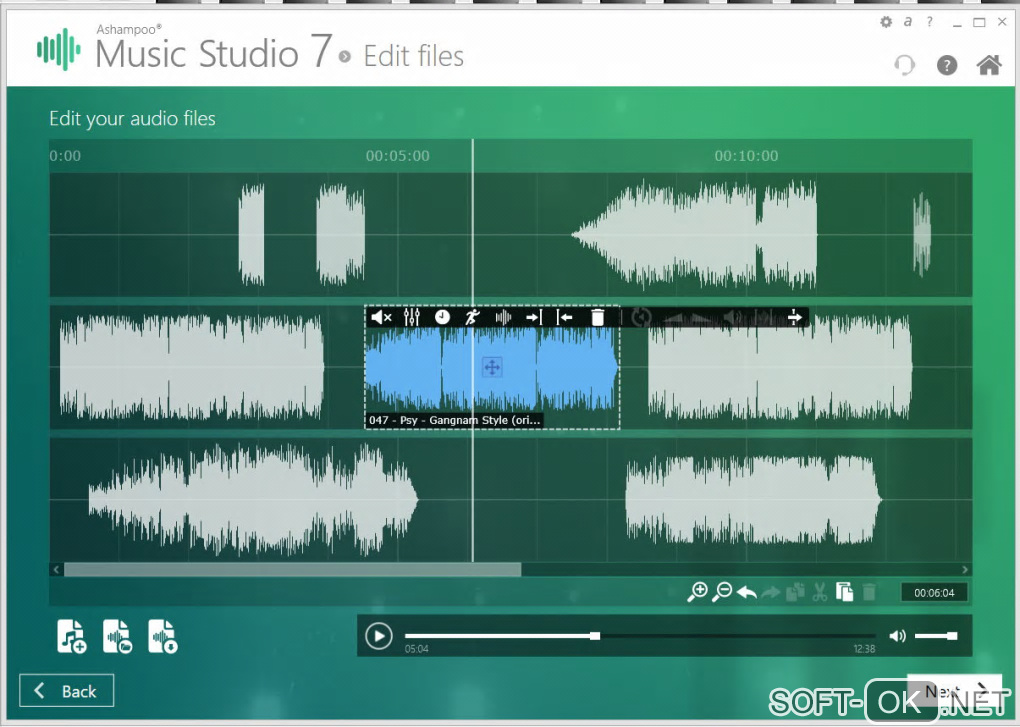Open the waveform effect tool in the clip toolbar
This screenshot has width=1020, height=727.
503,317
